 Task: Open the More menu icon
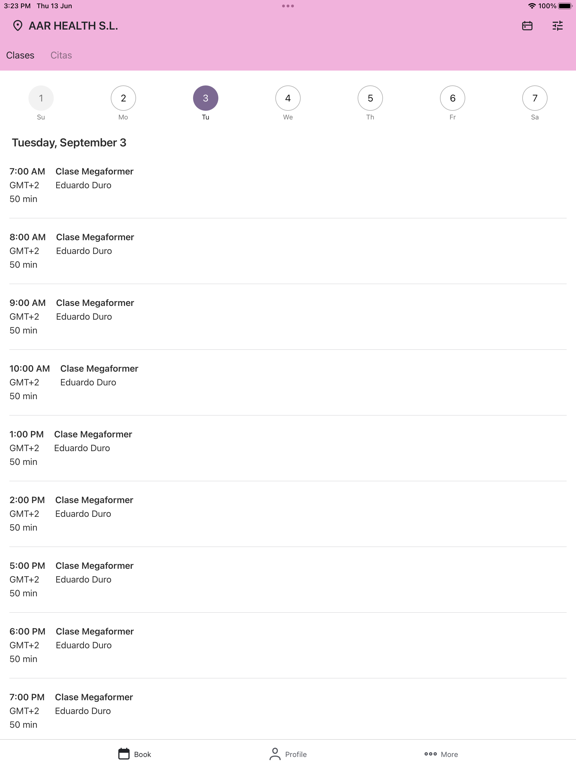[431, 754]
